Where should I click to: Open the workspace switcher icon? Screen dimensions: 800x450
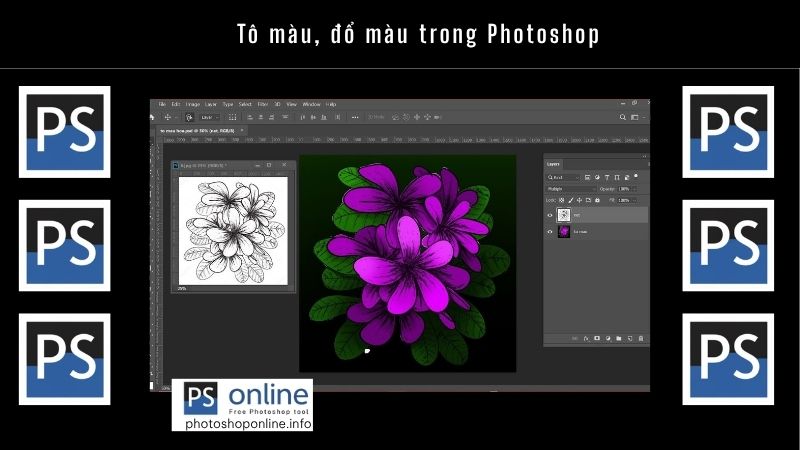click(x=635, y=117)
